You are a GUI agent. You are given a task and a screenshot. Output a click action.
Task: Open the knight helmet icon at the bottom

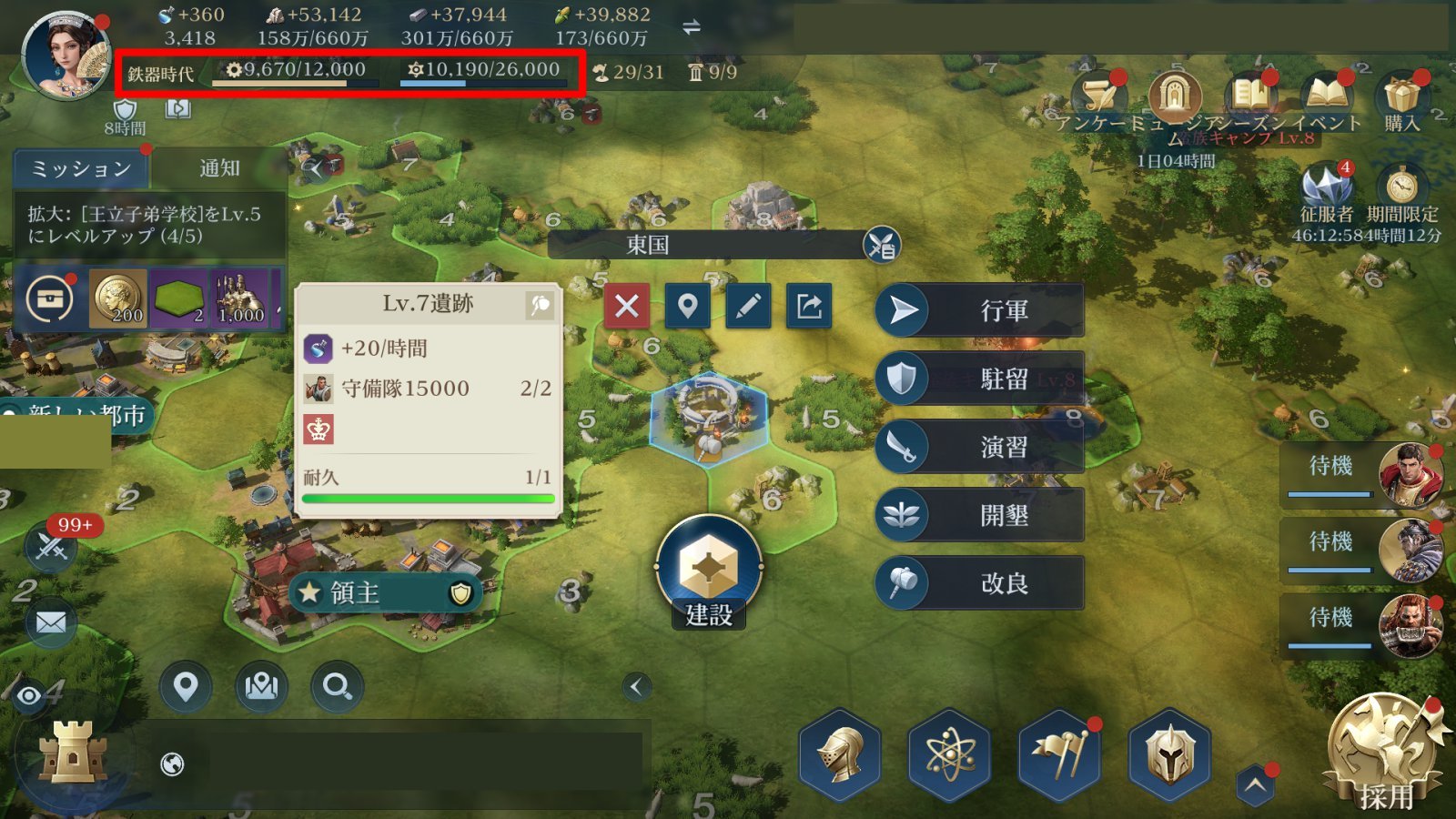841,755
